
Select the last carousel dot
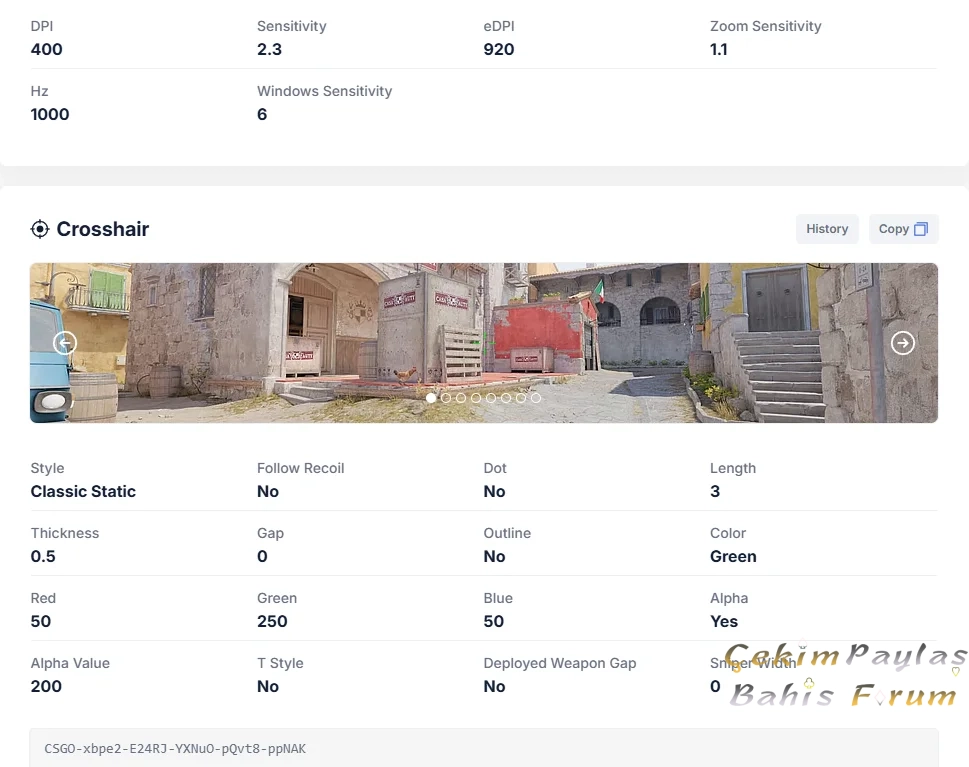click(536, 398)
